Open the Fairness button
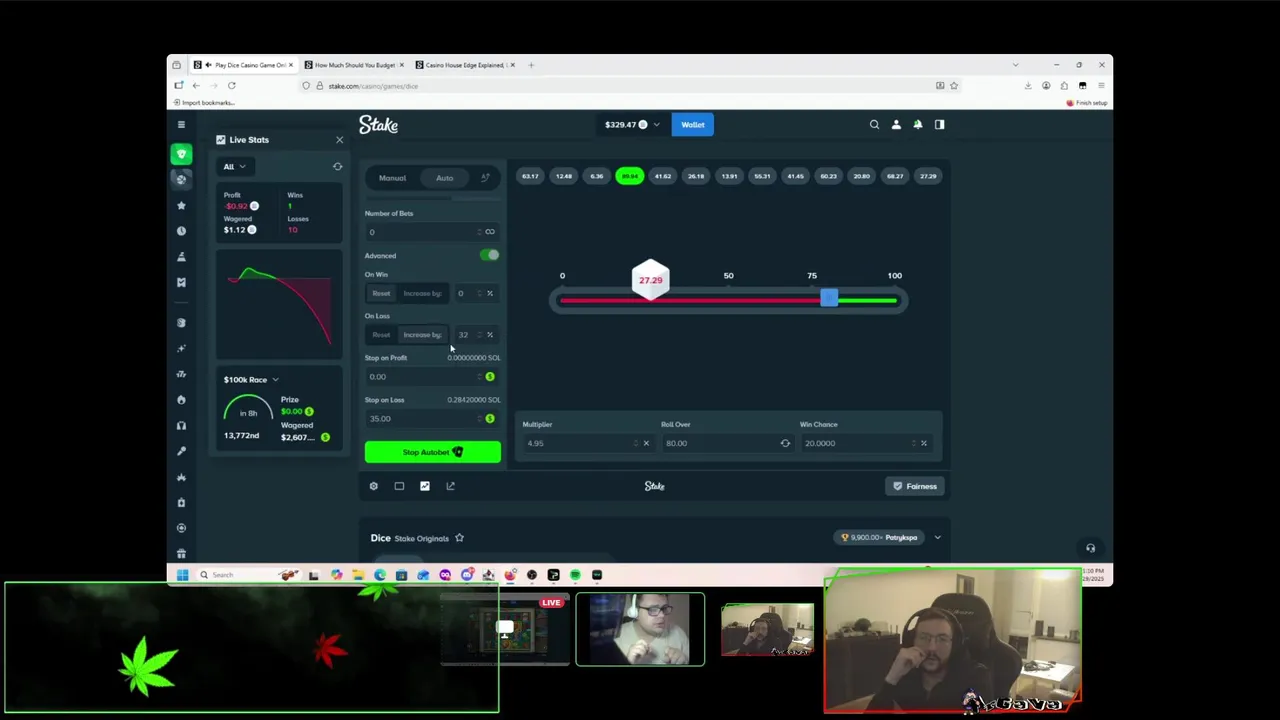Image resolution: width=1280 pixels, height=720 pixels. pos(915,486)
